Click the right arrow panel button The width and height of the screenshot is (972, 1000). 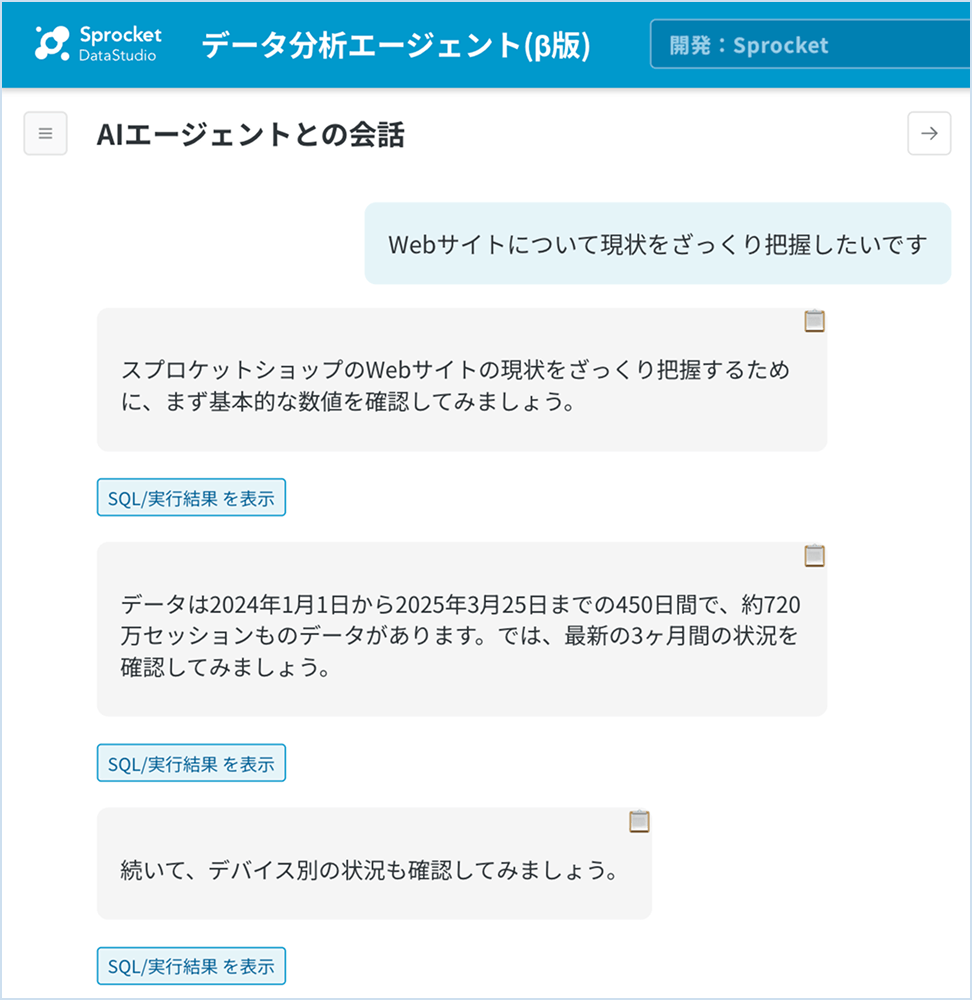point(929,134)
